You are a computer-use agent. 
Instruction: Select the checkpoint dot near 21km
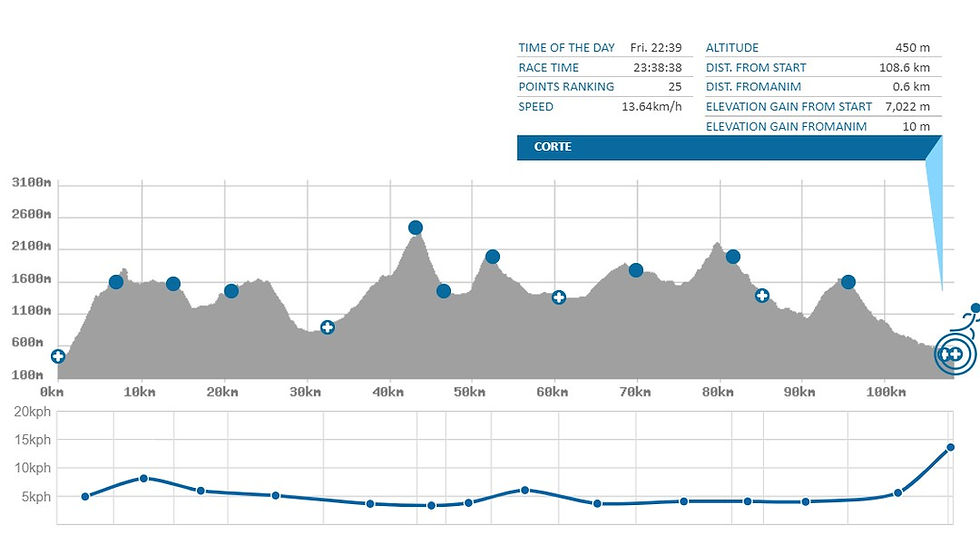point(231,291)
